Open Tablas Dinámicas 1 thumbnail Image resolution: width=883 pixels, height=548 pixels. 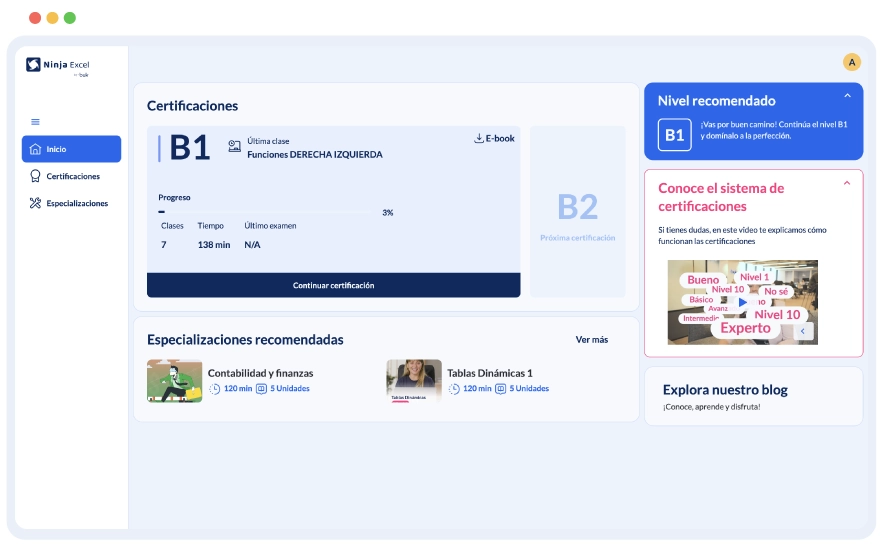(x=414, y=381)
